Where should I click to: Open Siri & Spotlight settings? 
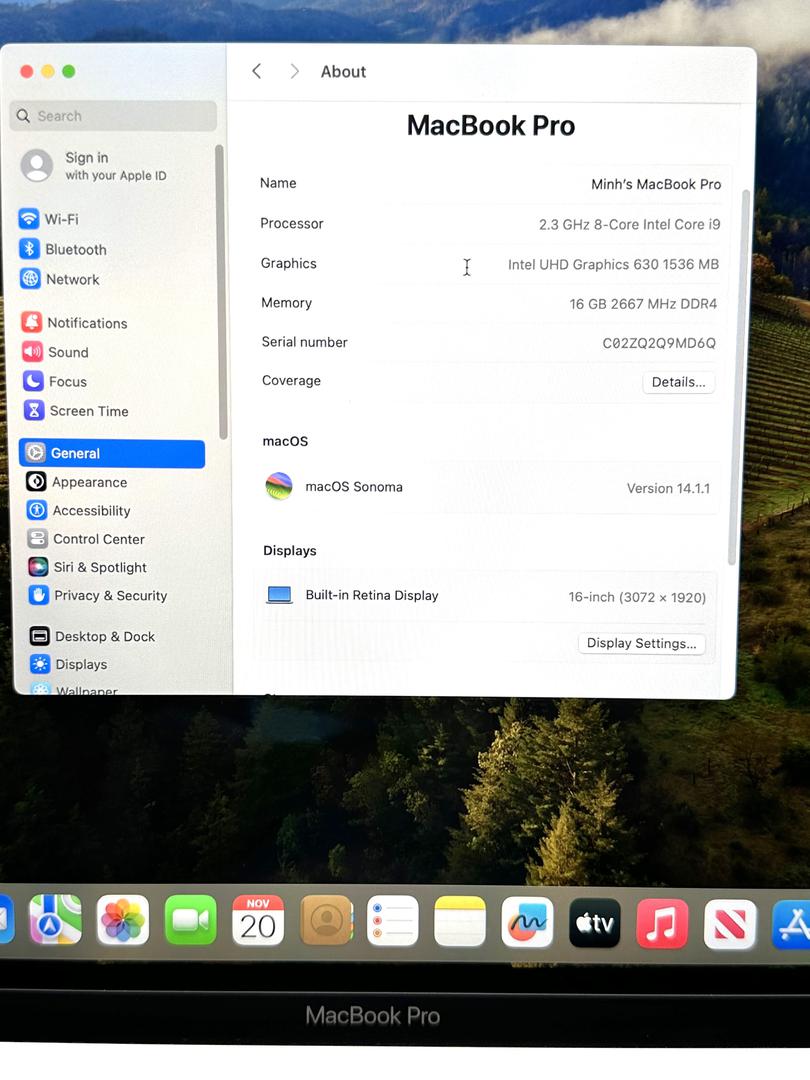[87, 567]
